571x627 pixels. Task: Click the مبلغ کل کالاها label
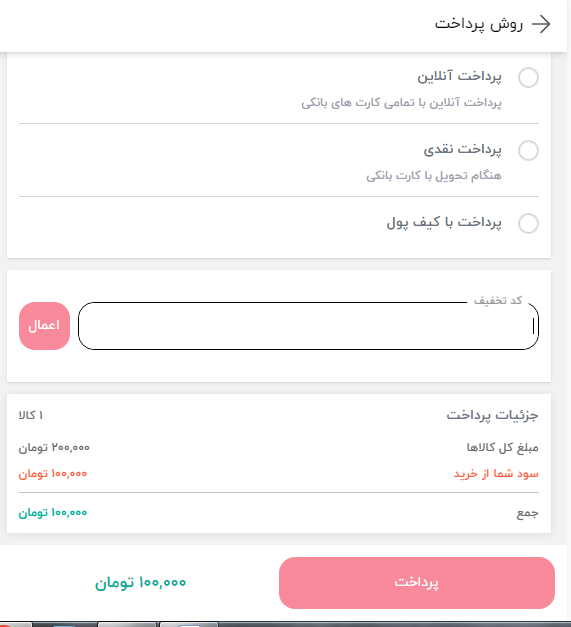502,447
